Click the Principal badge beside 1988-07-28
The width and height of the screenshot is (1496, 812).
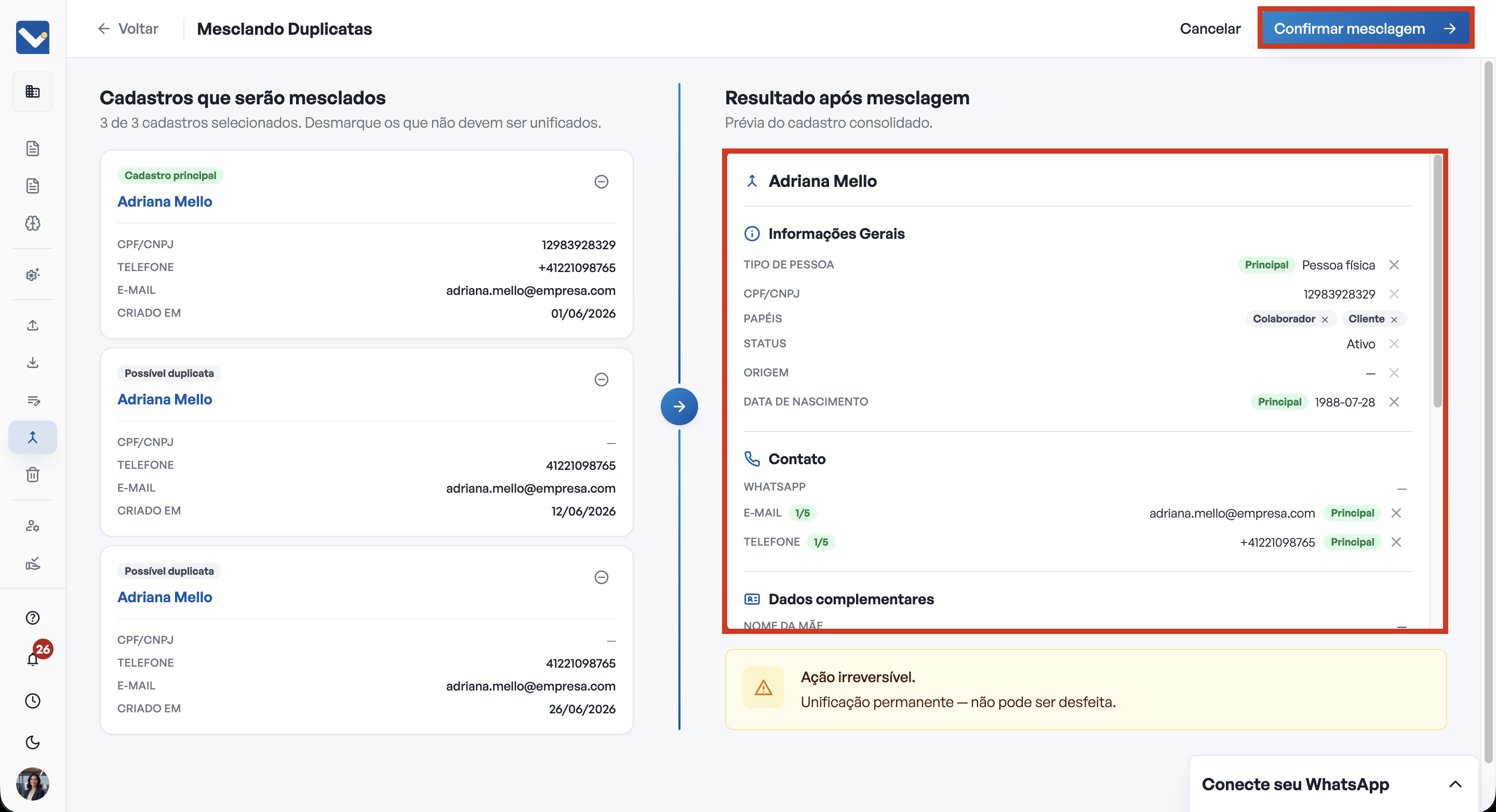tap(1279, 402)
